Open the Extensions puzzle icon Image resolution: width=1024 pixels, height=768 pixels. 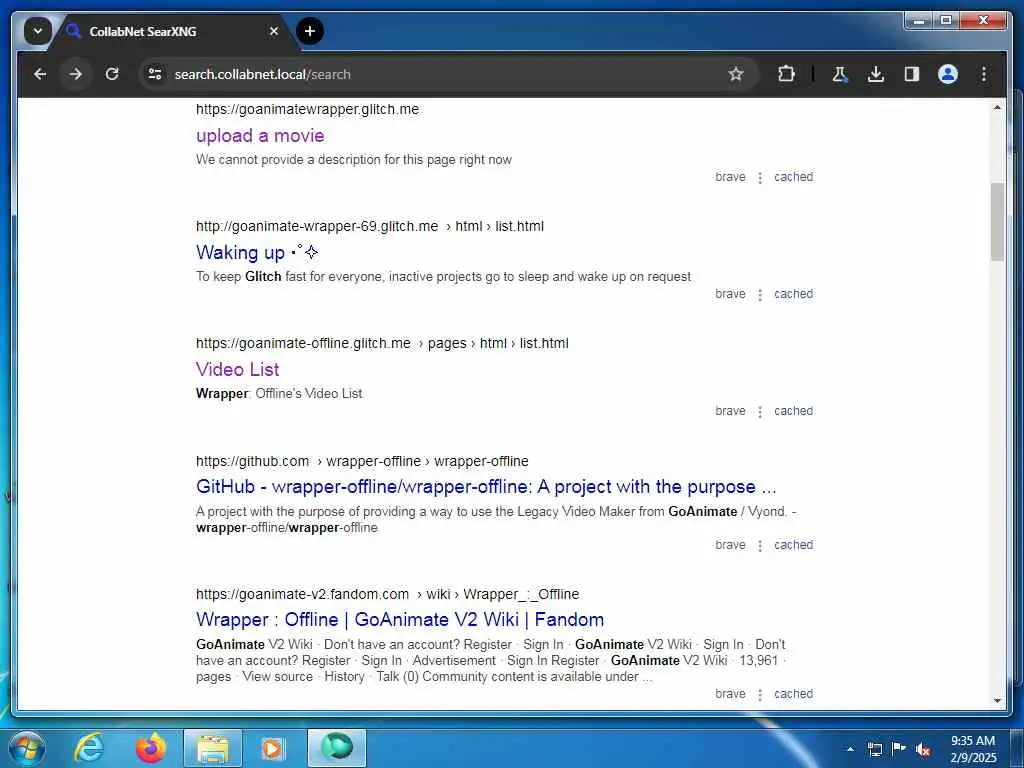pyautogui.click(x=786, y=74)
